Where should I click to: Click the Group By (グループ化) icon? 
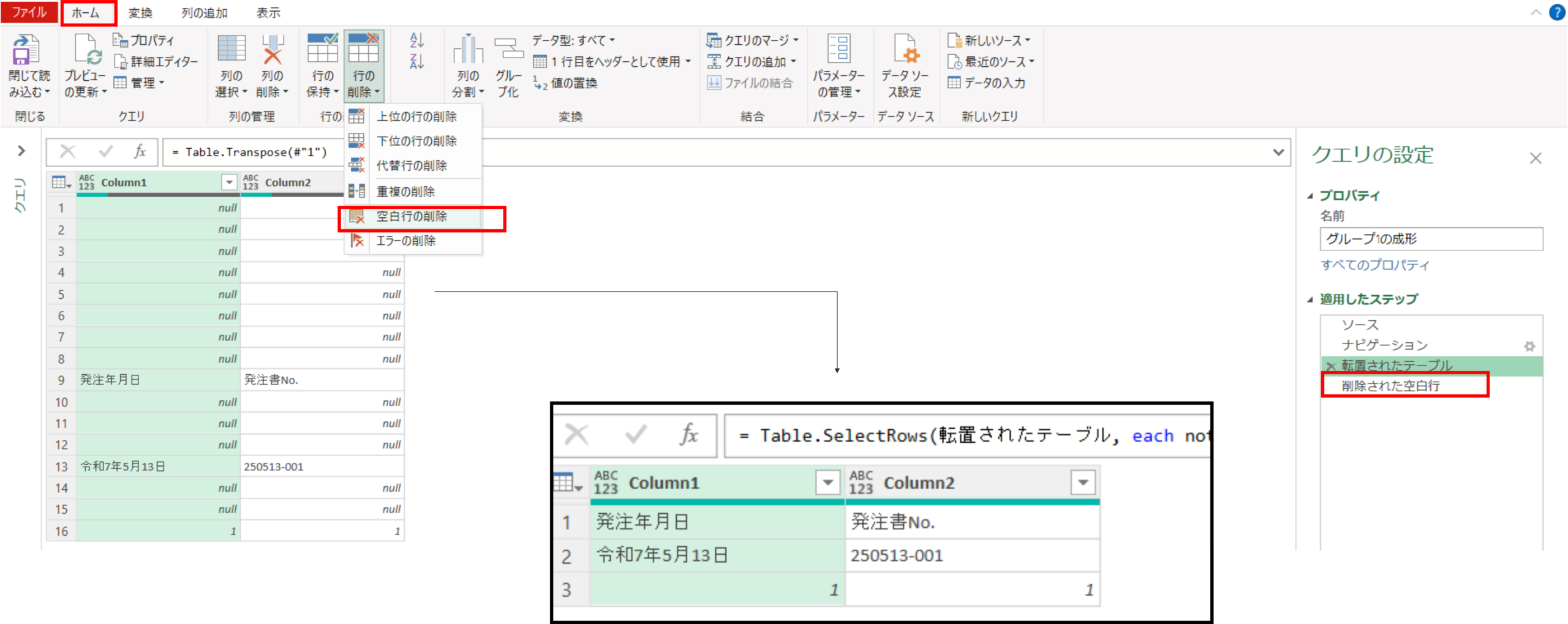click(508, 49)
